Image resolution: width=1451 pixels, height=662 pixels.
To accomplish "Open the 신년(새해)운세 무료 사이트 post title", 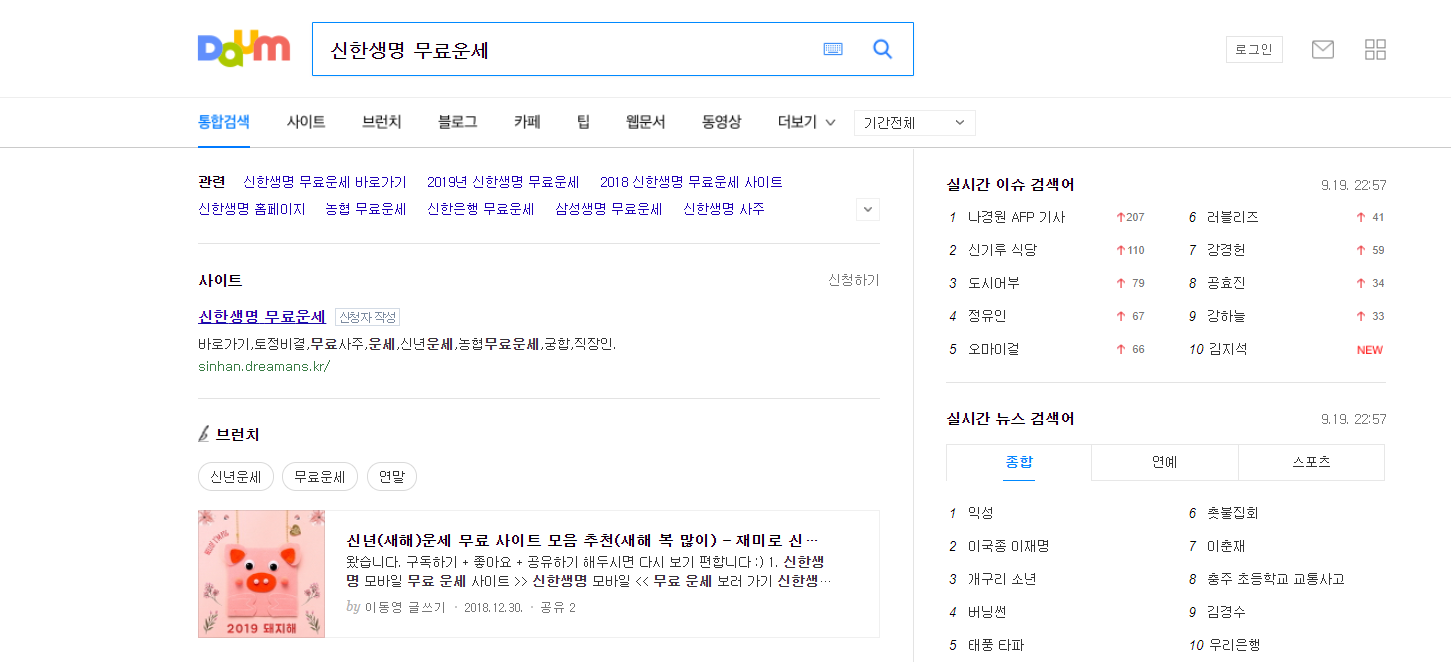I will [583, 540].
